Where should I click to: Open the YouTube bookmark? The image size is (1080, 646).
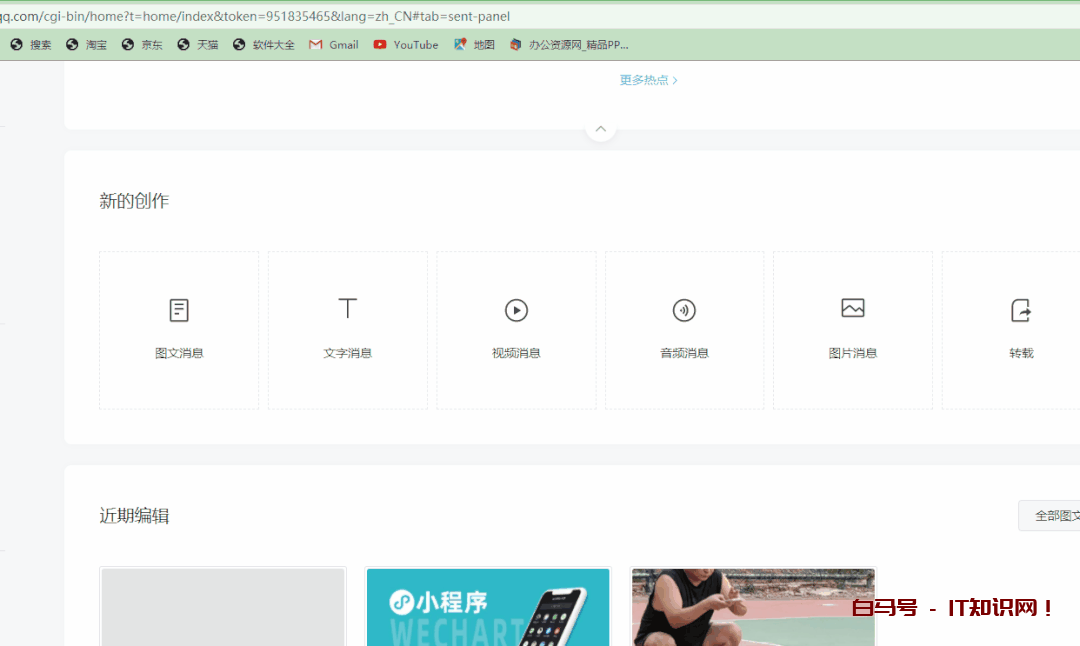tap(406, 45)
